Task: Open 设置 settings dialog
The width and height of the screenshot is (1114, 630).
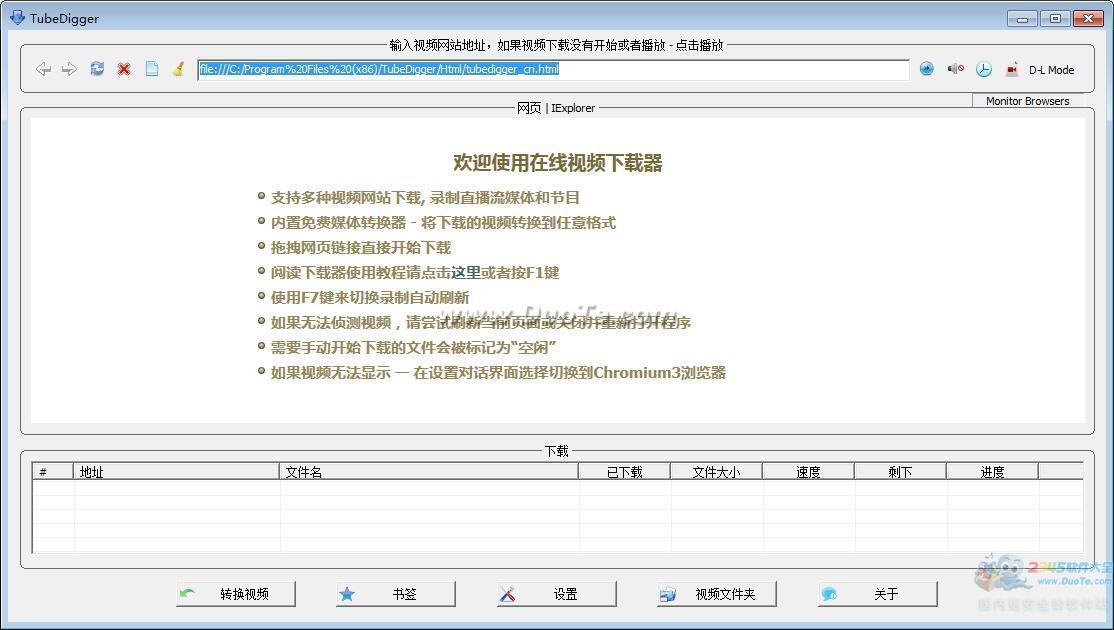Action: coord(557,594)
